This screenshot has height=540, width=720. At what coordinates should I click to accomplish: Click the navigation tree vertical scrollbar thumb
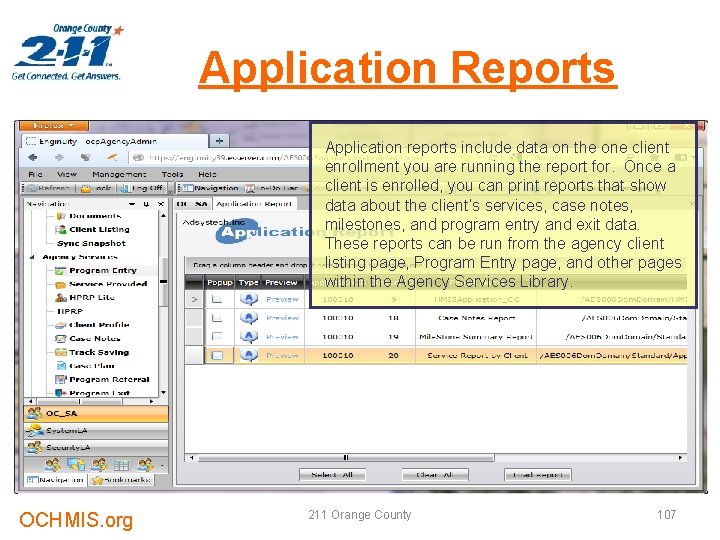(x=163, y=281)
